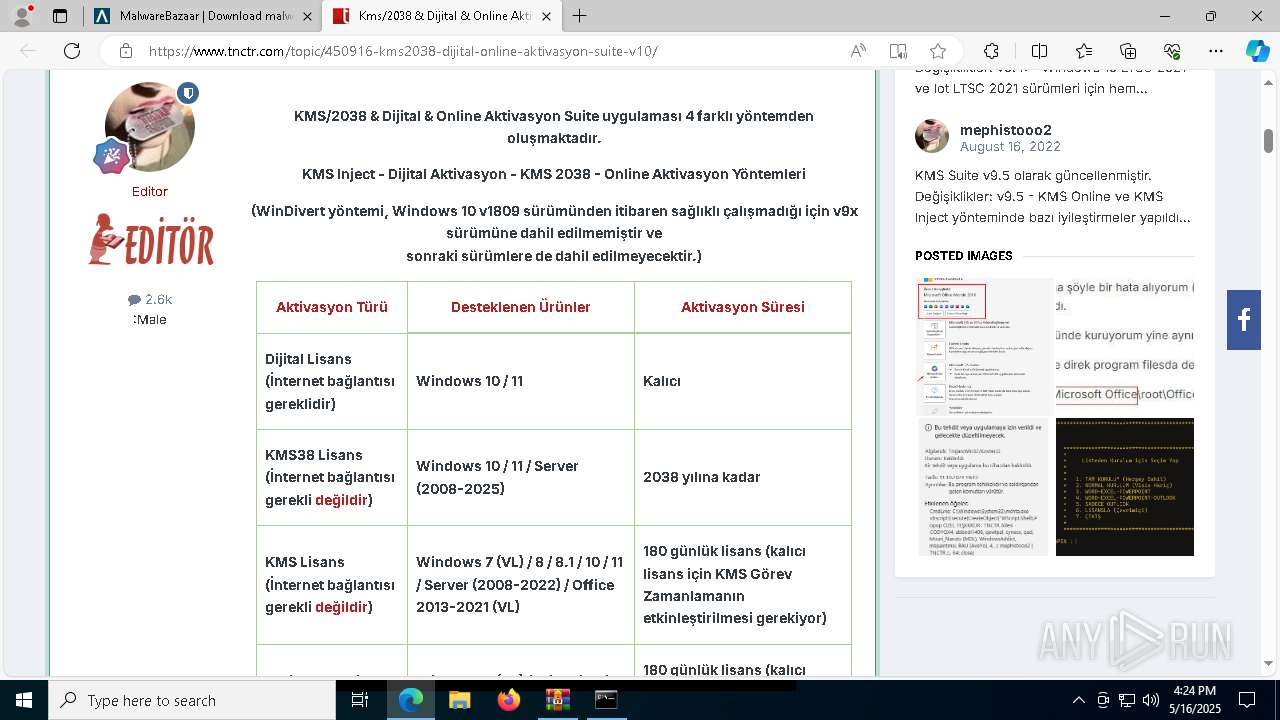Open the browser profile icon
Image resolution: width=1280 pixels, height=720 pixels.
point(22,15)
